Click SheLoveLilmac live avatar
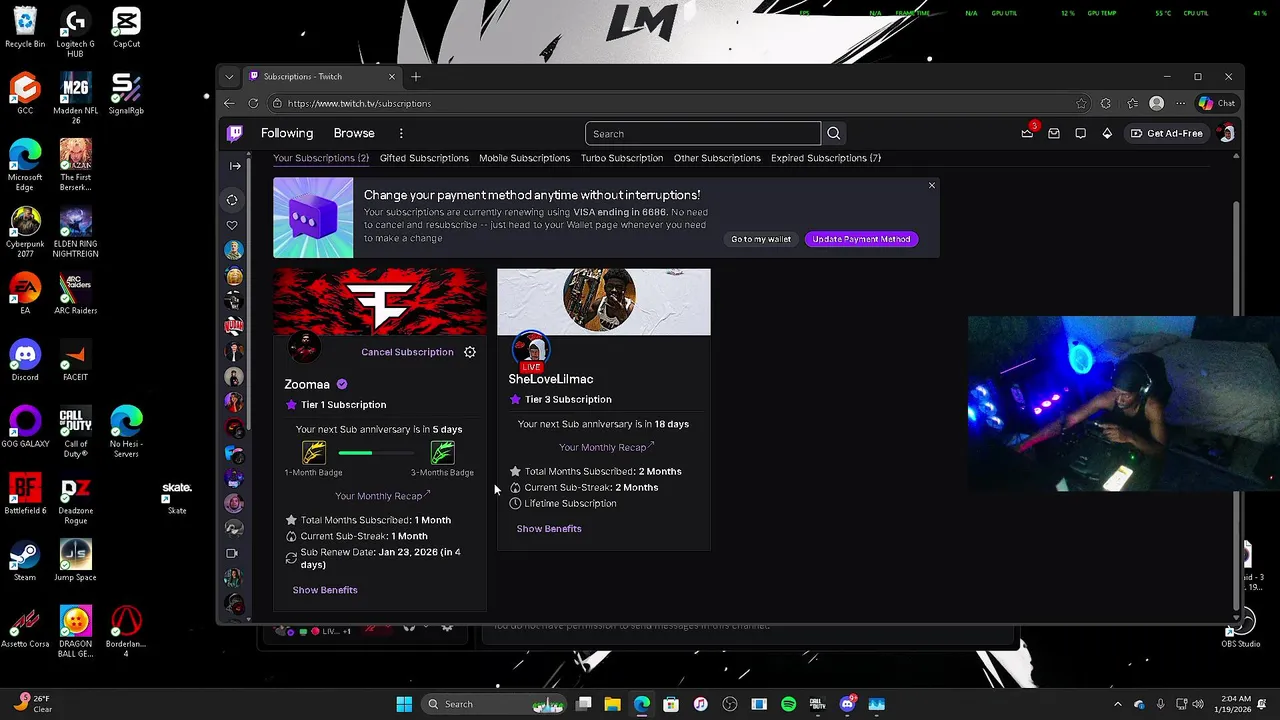 (x=531, y=350)
